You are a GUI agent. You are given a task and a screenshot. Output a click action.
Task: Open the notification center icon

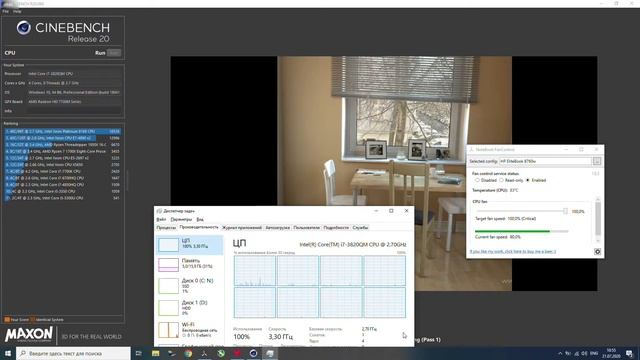coord(630,353)
